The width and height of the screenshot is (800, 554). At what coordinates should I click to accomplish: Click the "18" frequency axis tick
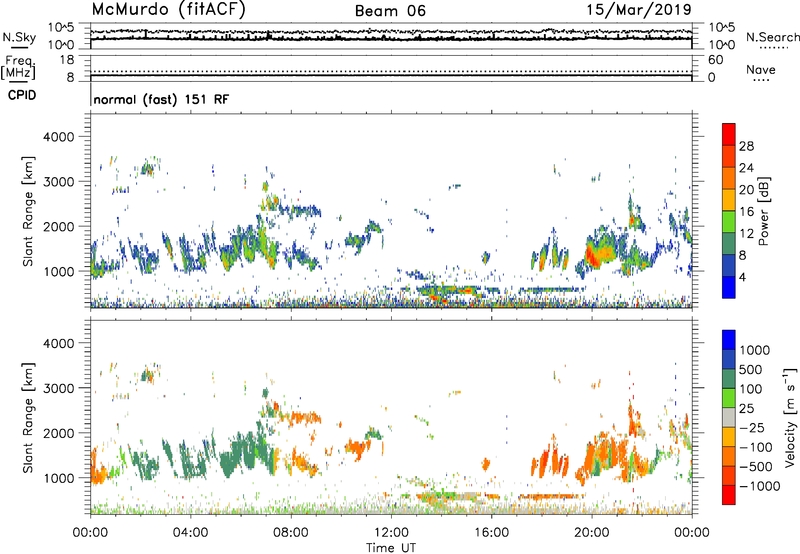[x=67, y=60]
